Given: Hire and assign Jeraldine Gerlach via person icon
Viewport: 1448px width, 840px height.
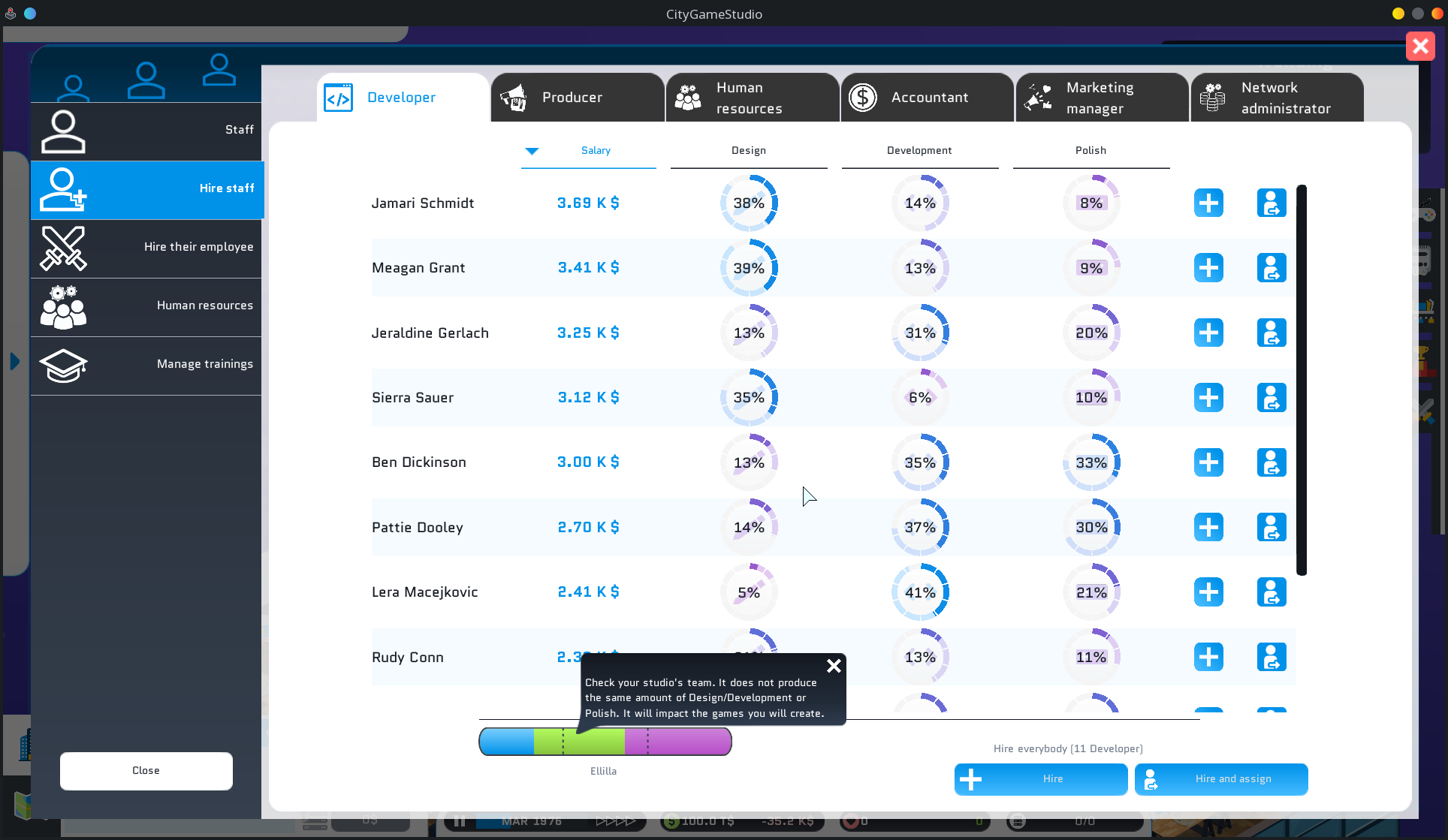Looking at the screenshot, I should (1272, 333).
